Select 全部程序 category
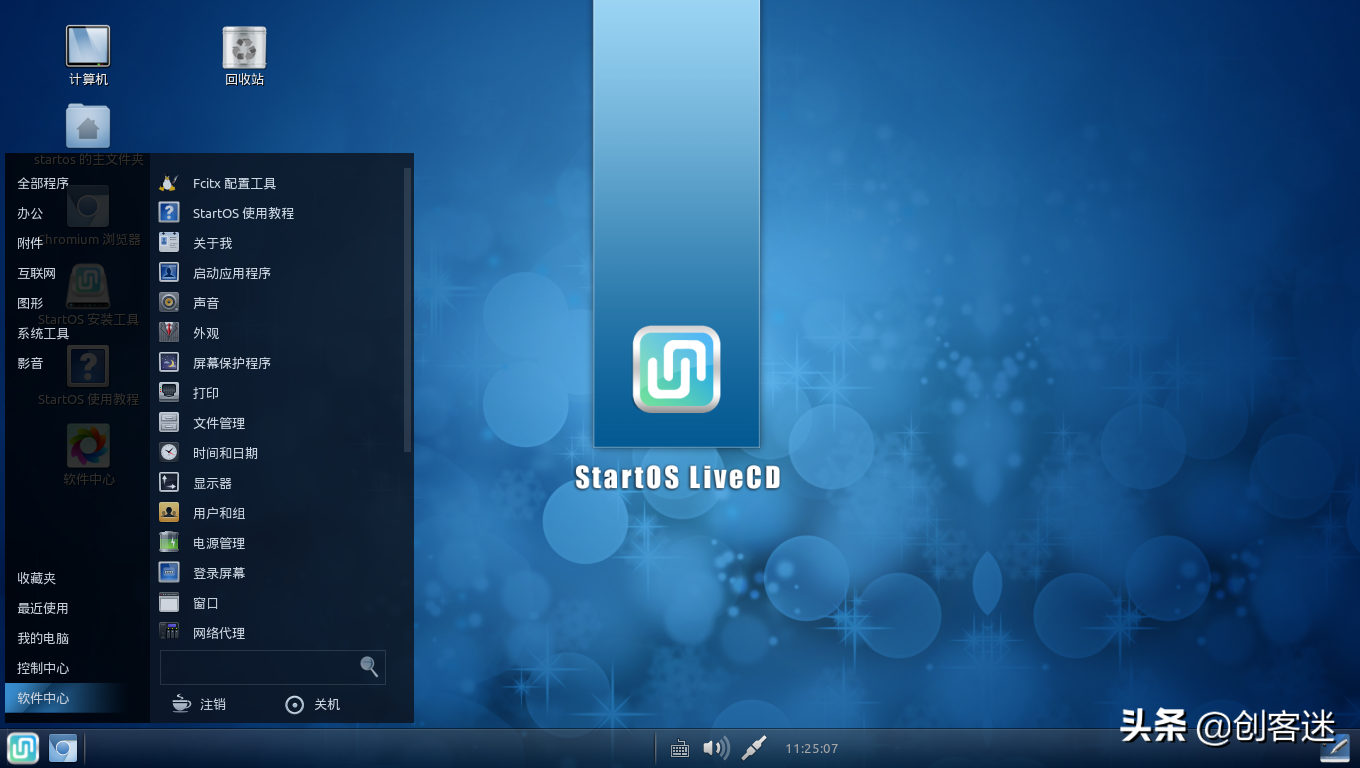Screen dimensions: 1360x768 (x=43, y=183)
